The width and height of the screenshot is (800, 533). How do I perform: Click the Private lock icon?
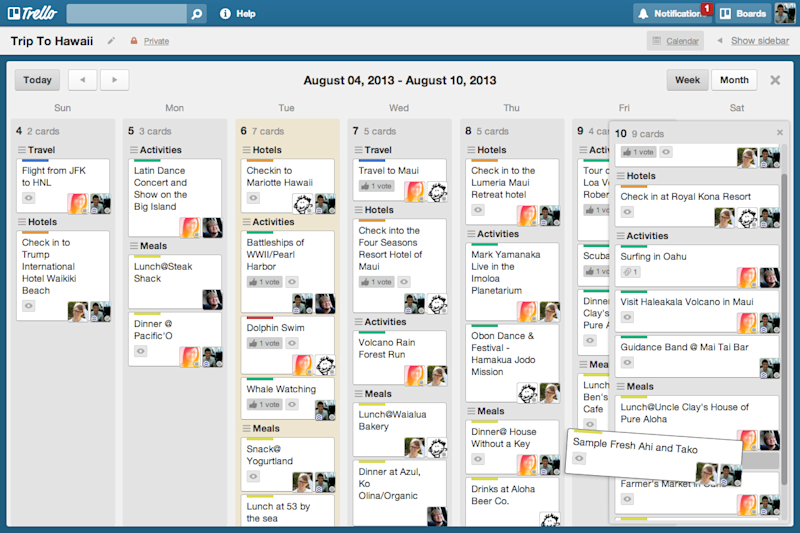pyautogui.click(x=134, y=41)
